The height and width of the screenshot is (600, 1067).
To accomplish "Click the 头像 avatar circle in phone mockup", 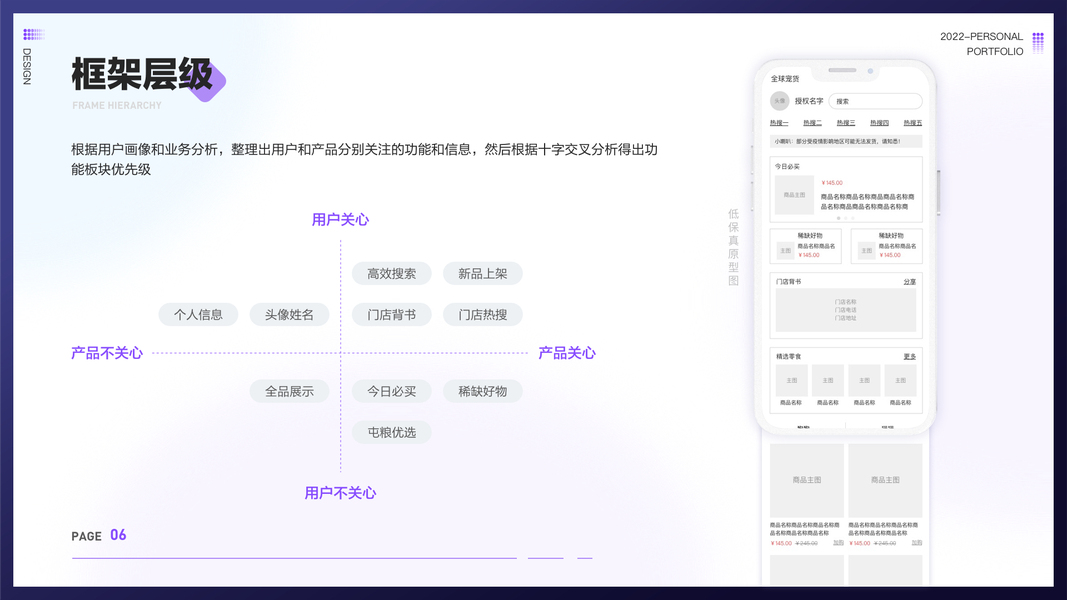I will click(x=779, y=101).
